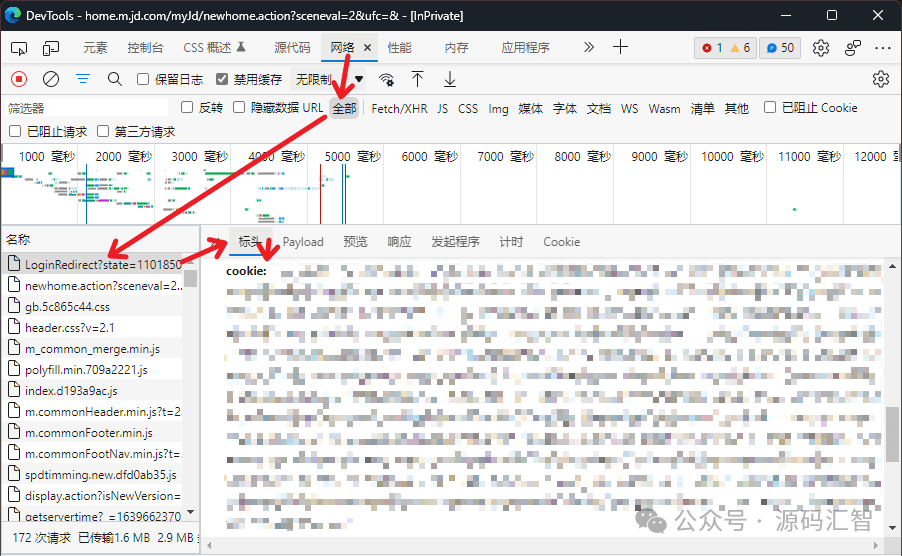Image resolution: width=902 pixels, height=556 pixels.
Task: Click the red record network log button
Action: tap(19, 79)
